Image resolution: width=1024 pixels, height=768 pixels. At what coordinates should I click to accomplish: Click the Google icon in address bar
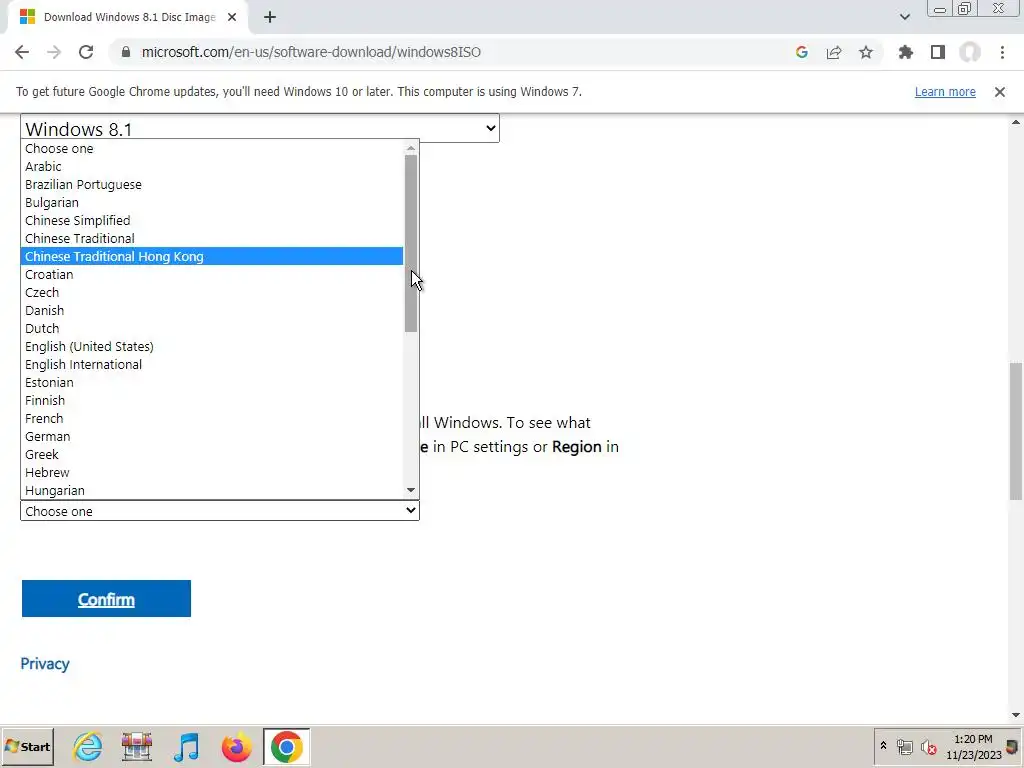pos(802,52)
